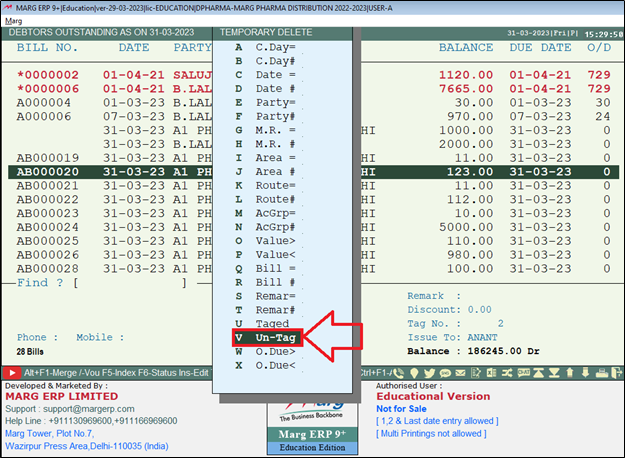The height and width of the screenshot is (458, 625).
Task: Select option S Remar=
Action: click(x=265, y=296)
